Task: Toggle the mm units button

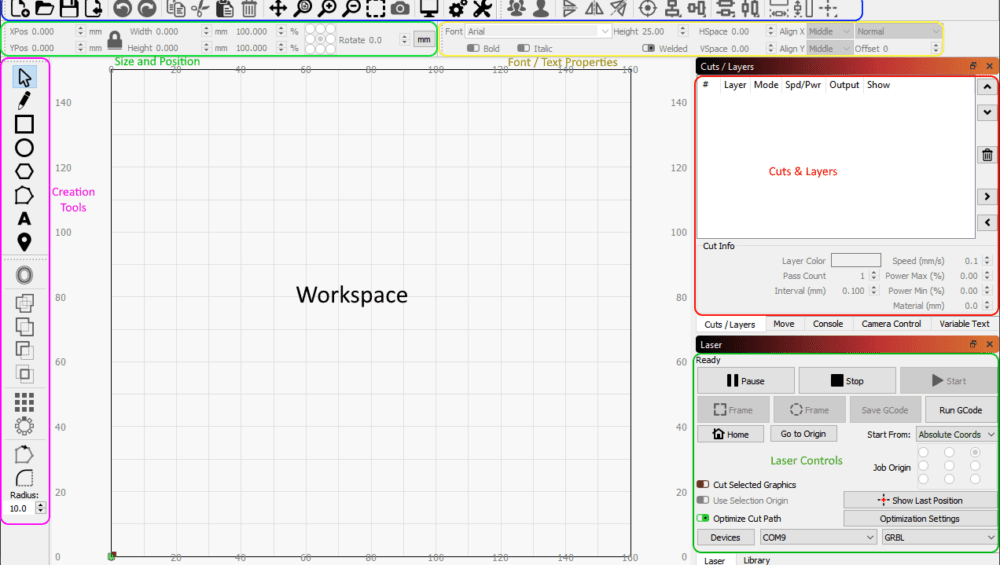Action: click(423, 40)
